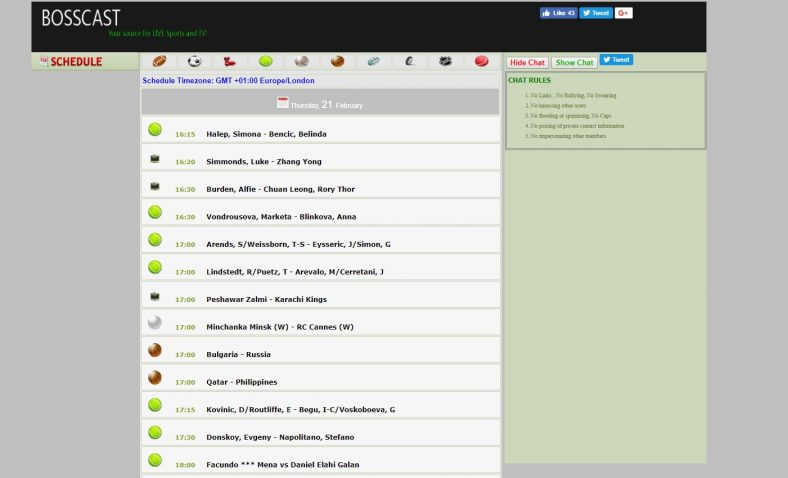Image resolution: width=788 pixels, height=478 pixels.
Task: Click tennis ball icon on Kovinic/Routliffe row
Action: [x=155, y=405]
